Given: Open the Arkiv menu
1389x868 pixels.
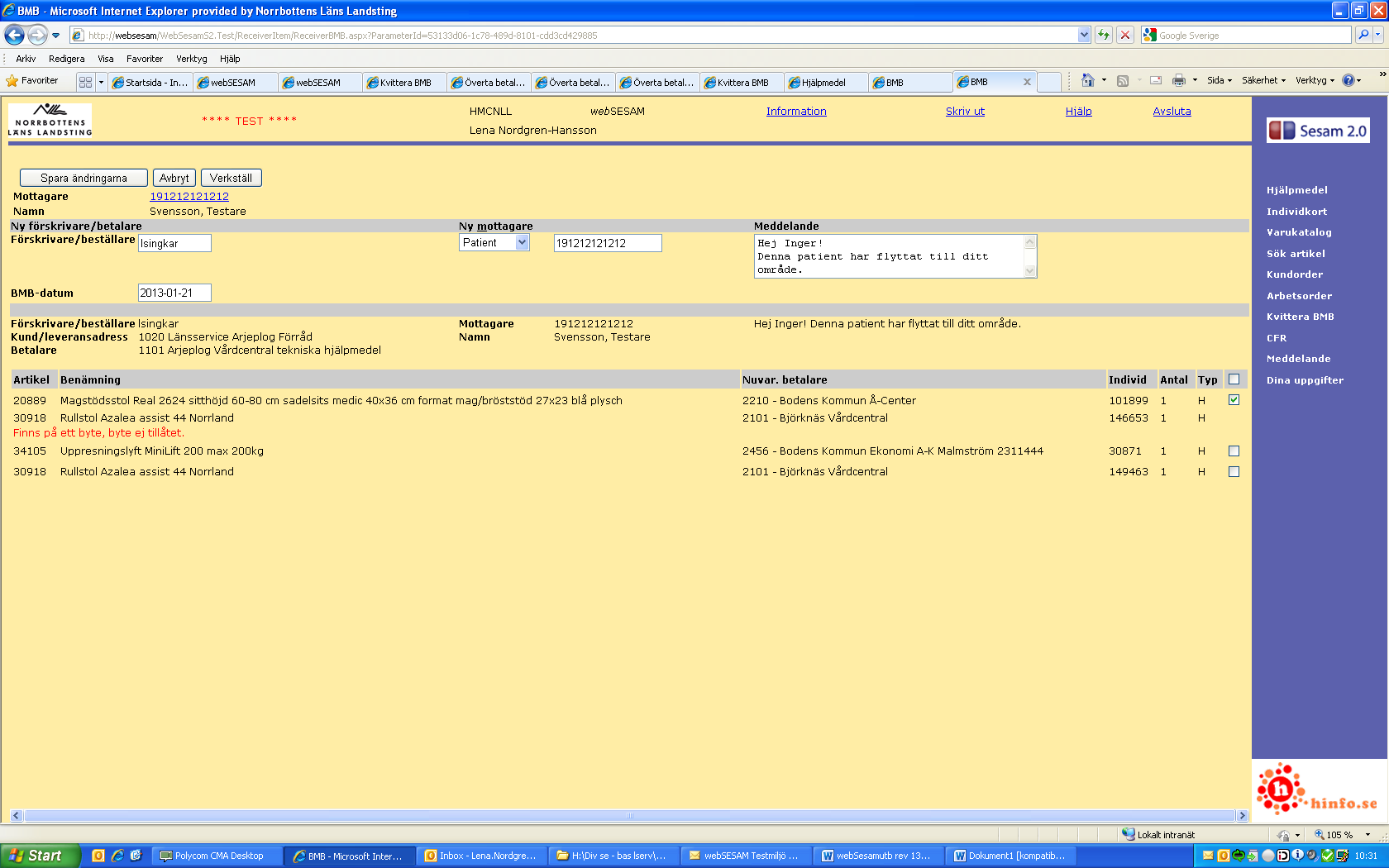Looking at the screenshot, I should [26, 59].
